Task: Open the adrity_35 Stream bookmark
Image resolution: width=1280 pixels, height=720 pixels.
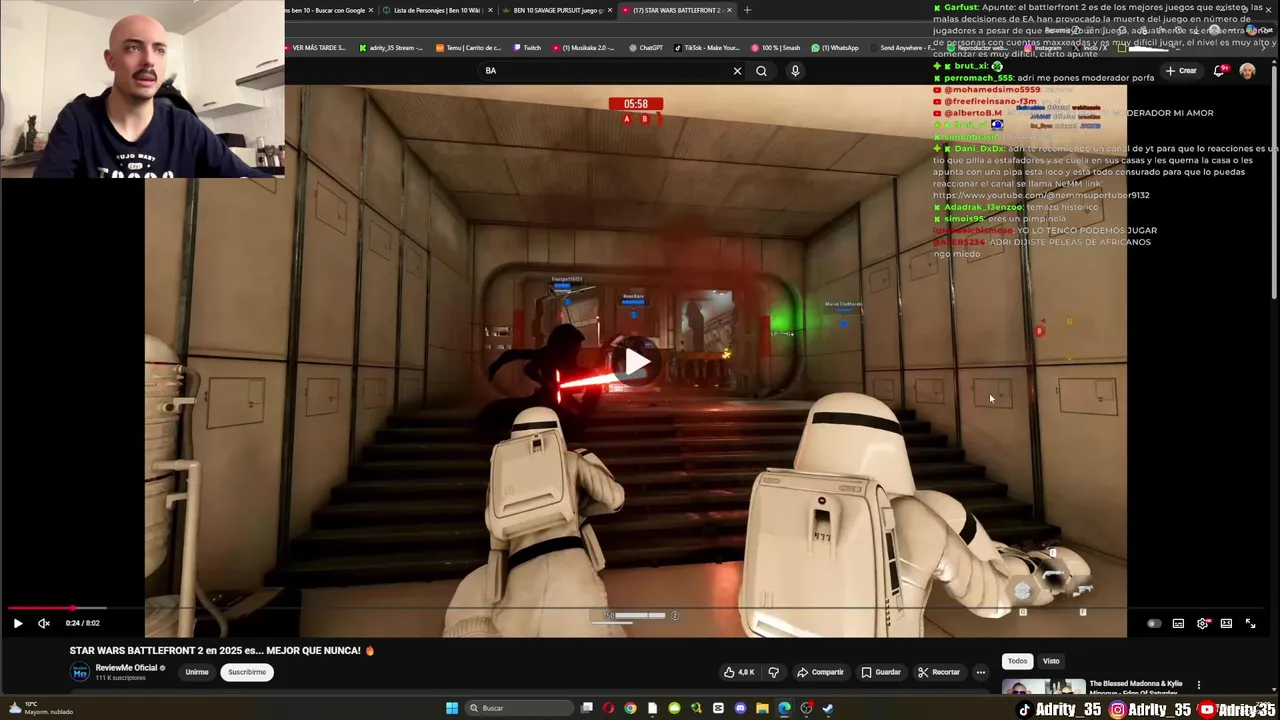Action: pos(391,48)
